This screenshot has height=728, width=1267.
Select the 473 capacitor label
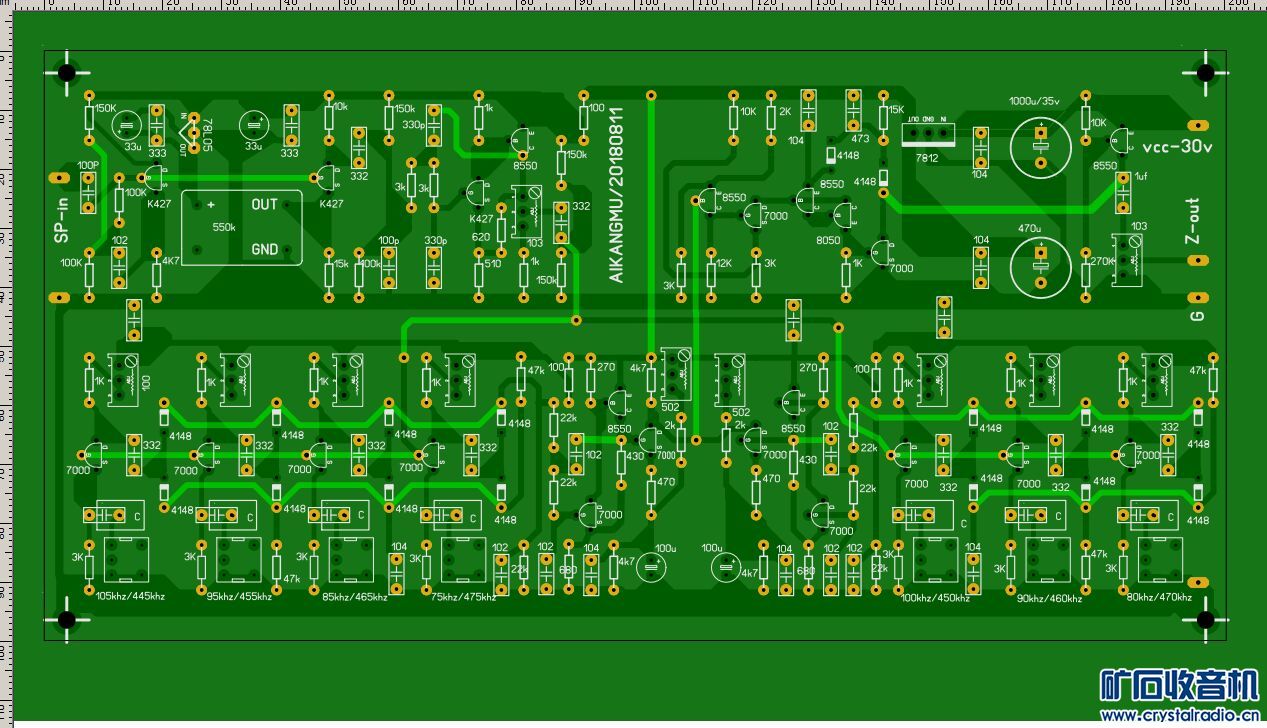click(x=860, y=140)
